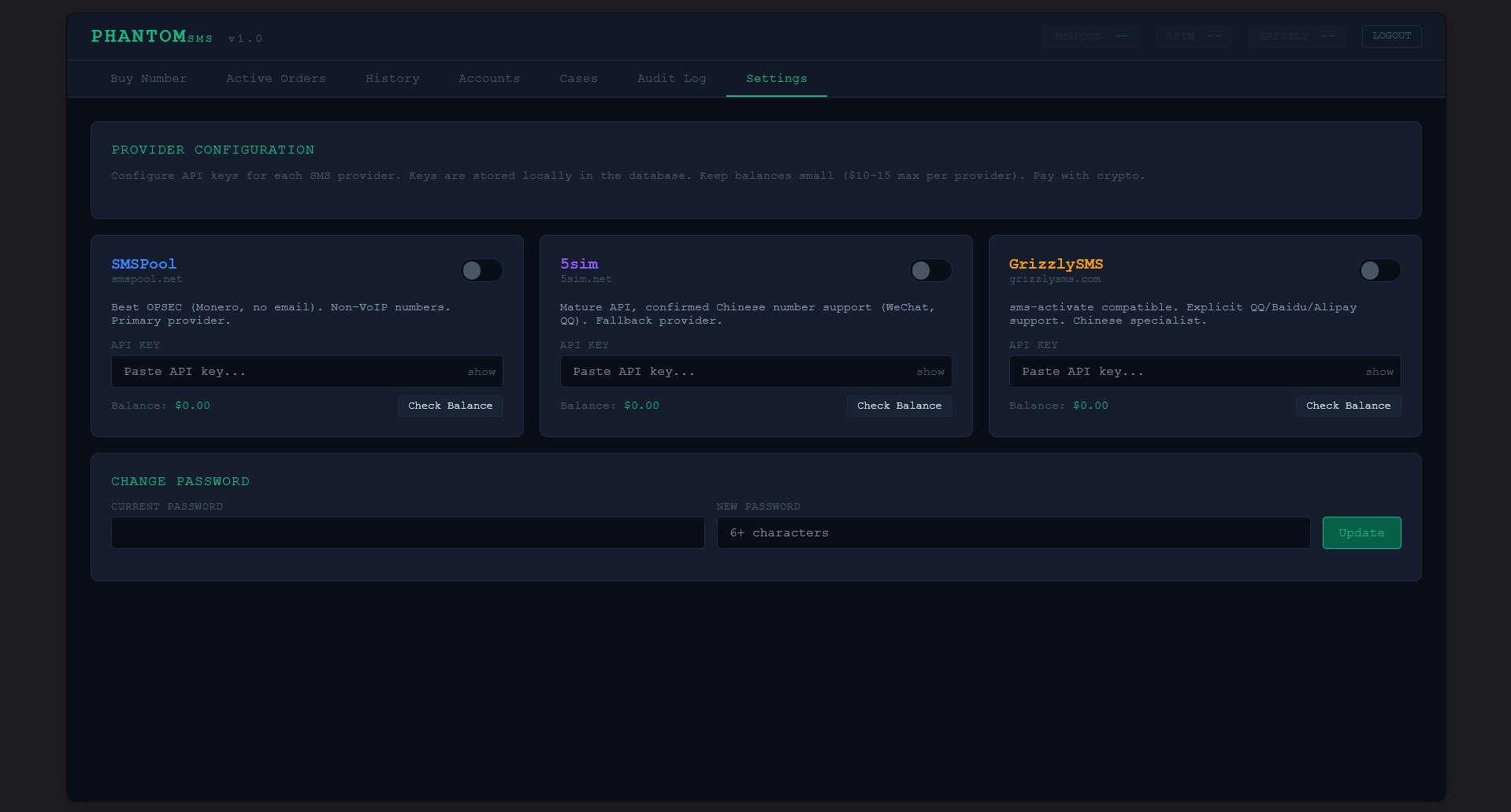This screenshot has width=1511, height=812.
Task: Check the SMSPool balance
Action: pyautogui.click(x=450, y=406)
